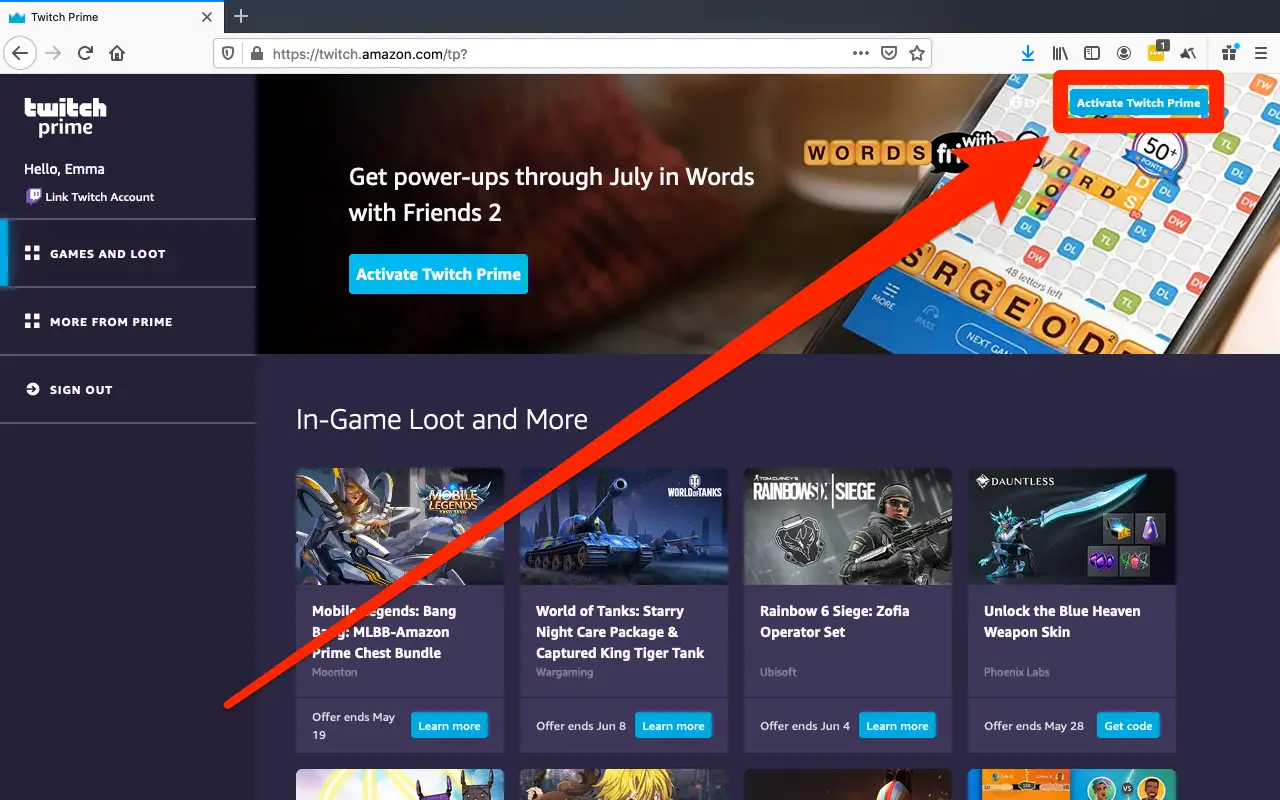1280x800 pixels.
Task: Click the Downloads arrow icon in the toolbar
Action: (1027, 53)
